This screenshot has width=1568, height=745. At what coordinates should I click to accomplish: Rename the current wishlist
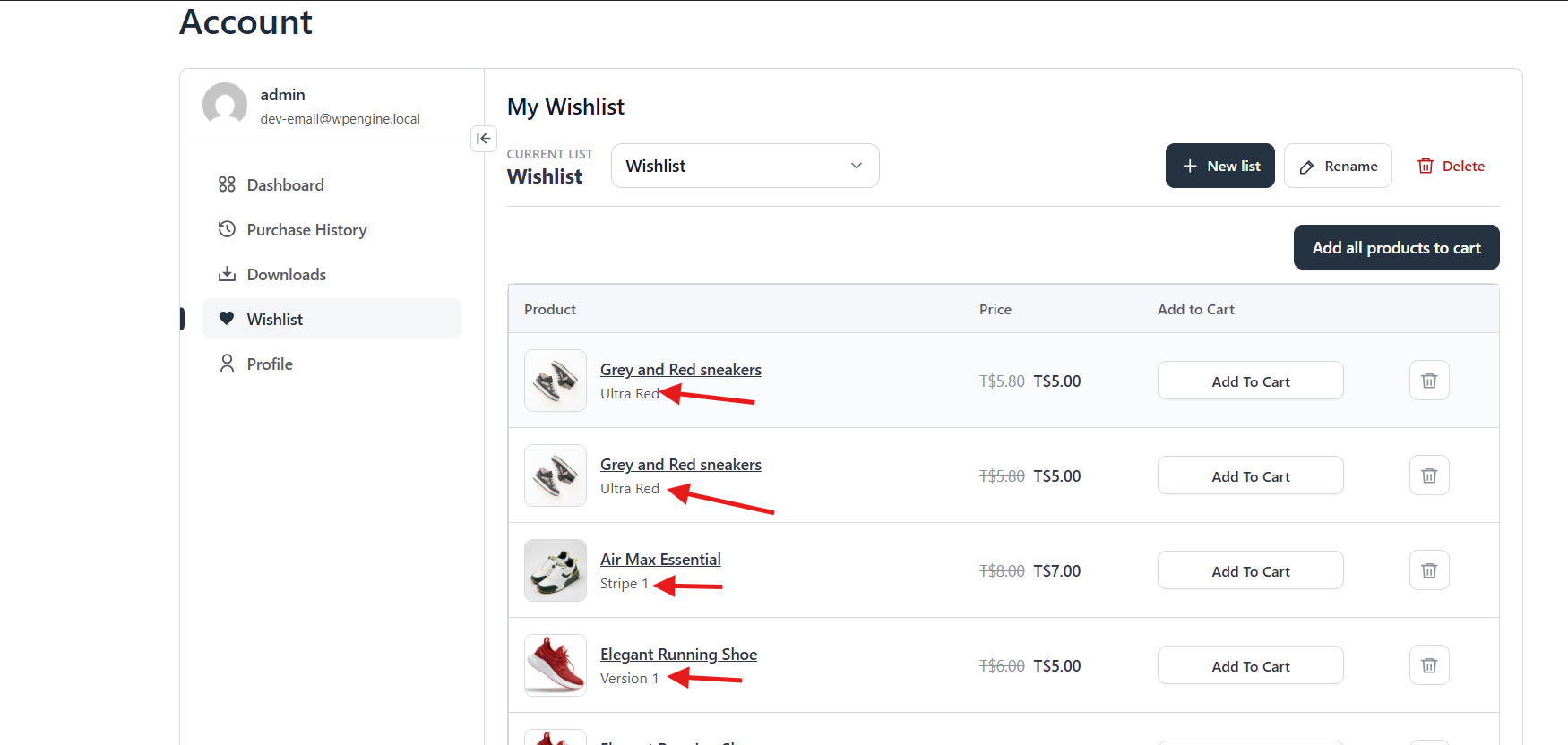pyautogui.click(x=1338, y=166)
